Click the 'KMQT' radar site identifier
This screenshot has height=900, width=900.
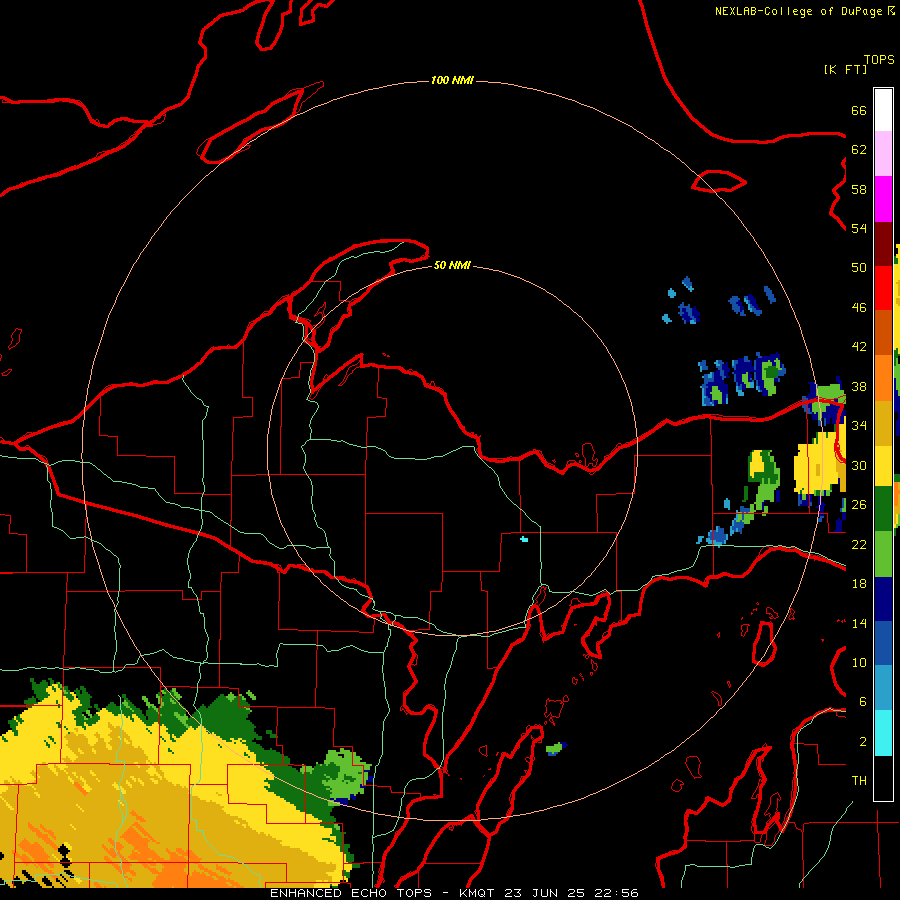point(477,893)
